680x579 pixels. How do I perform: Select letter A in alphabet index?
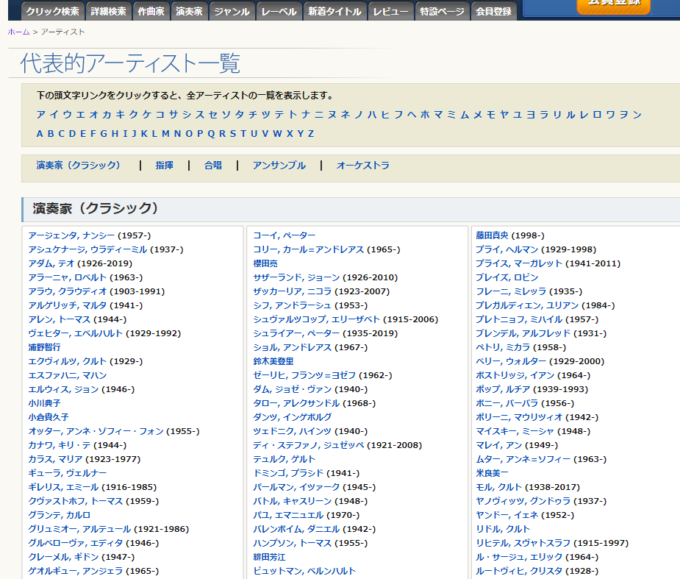click(x=41, y=134)
